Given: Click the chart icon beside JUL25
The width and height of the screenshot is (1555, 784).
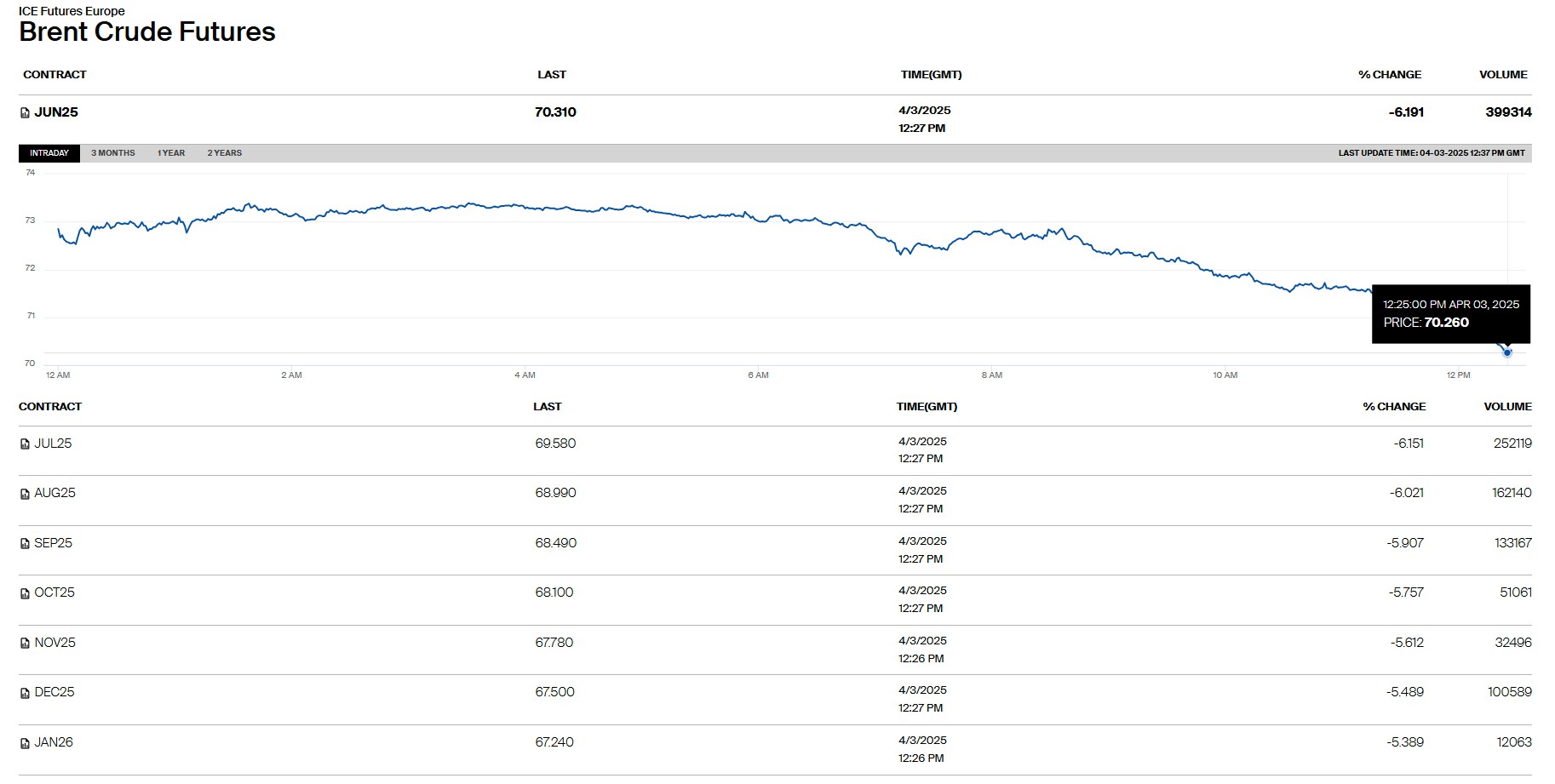Looking at the screenshot, I should coord(25,444).
